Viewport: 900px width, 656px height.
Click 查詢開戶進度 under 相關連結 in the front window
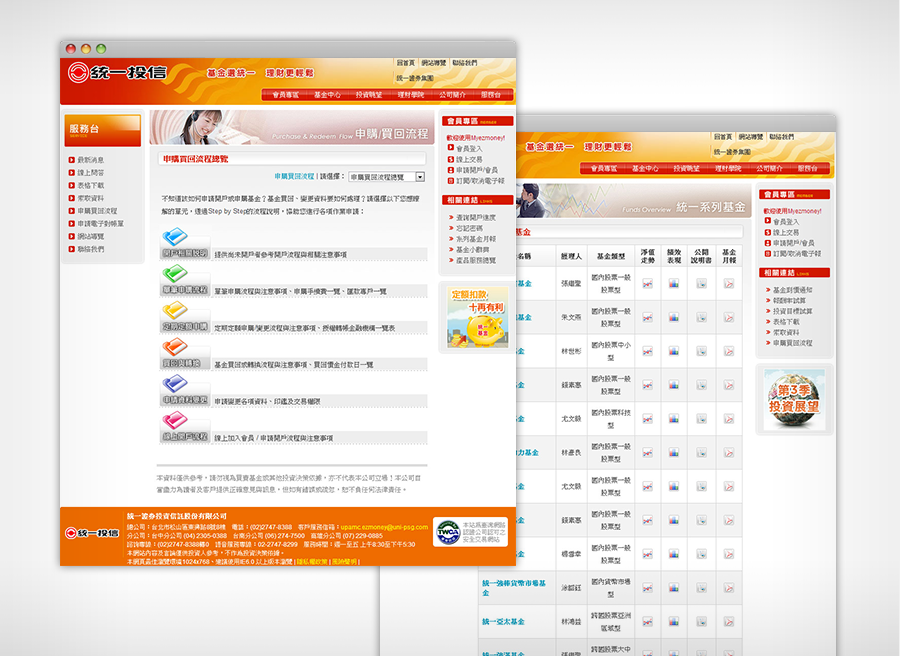point(476,218)
